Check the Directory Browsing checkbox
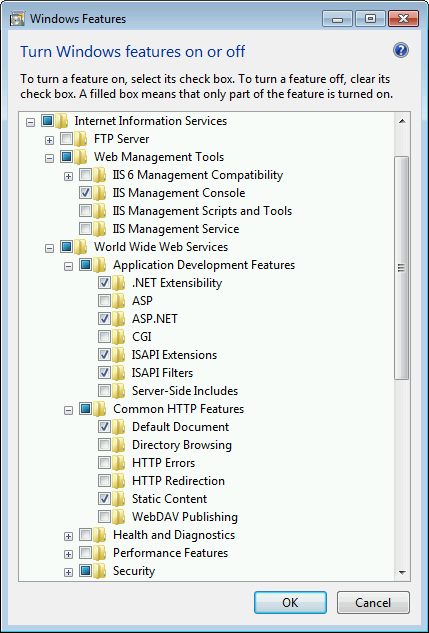The width and height of the screenshot is (429, 633). pyautogui.click(x=104, y=445)
